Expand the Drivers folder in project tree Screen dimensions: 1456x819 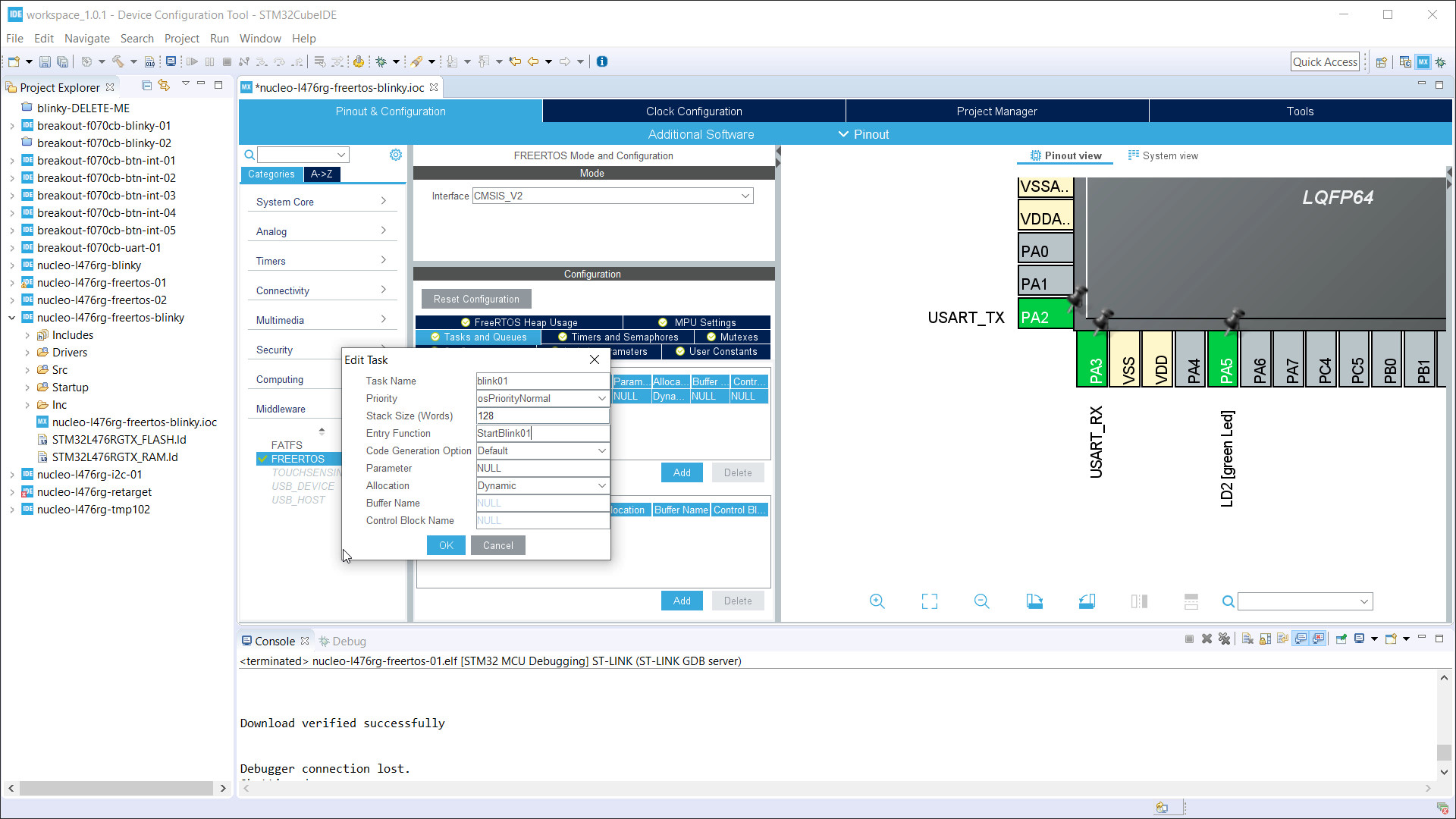pos(27,353)
